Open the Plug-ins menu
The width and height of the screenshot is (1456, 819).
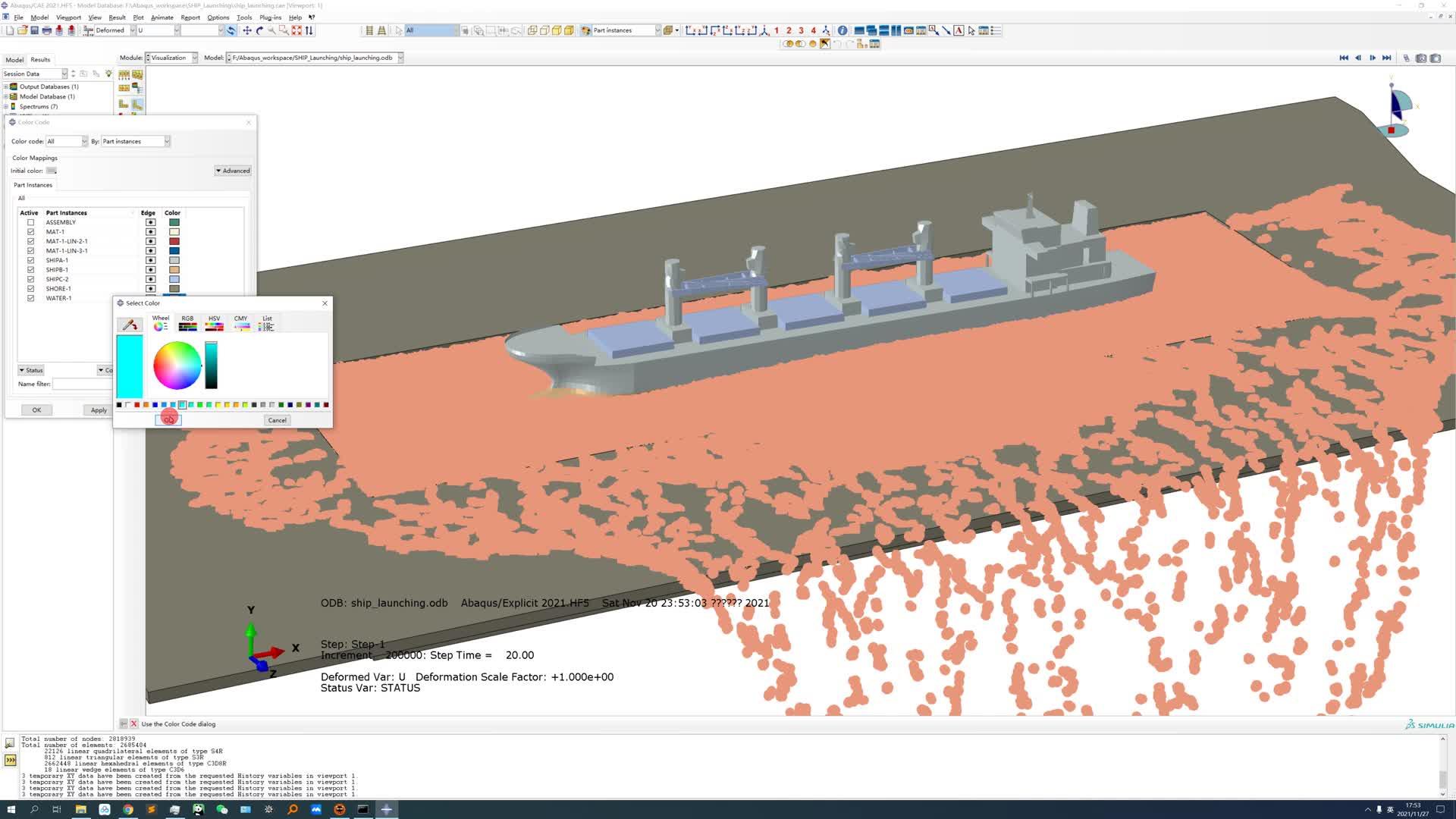click(270, 17)
